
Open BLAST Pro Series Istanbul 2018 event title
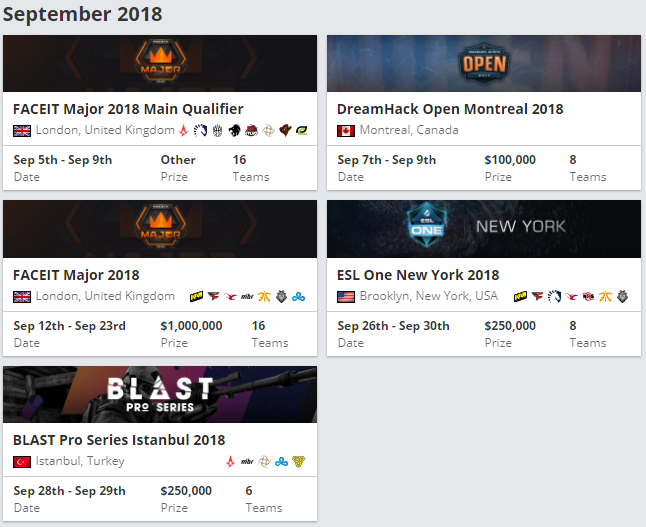pyautogui.click(x=119, y=440)
